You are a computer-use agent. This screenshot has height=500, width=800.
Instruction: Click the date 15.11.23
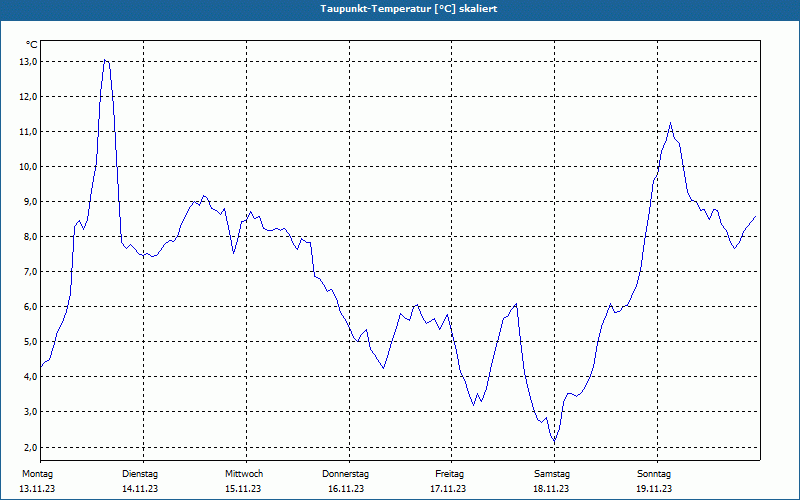(x=243, y=489)
